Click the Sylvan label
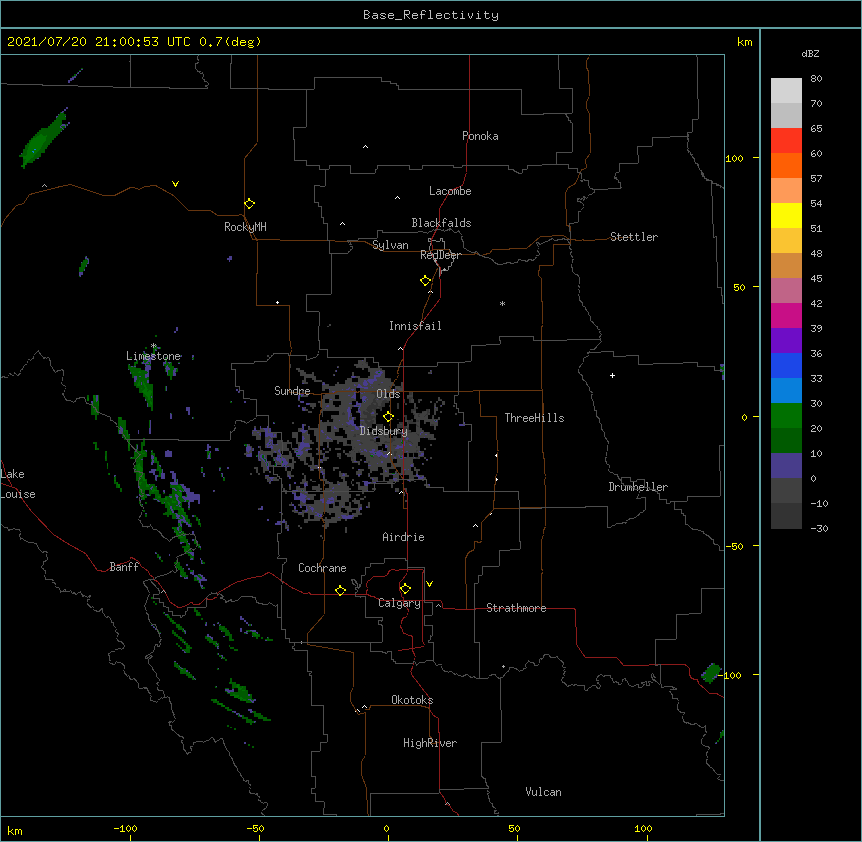862x842 pixels. coord(390,245)
